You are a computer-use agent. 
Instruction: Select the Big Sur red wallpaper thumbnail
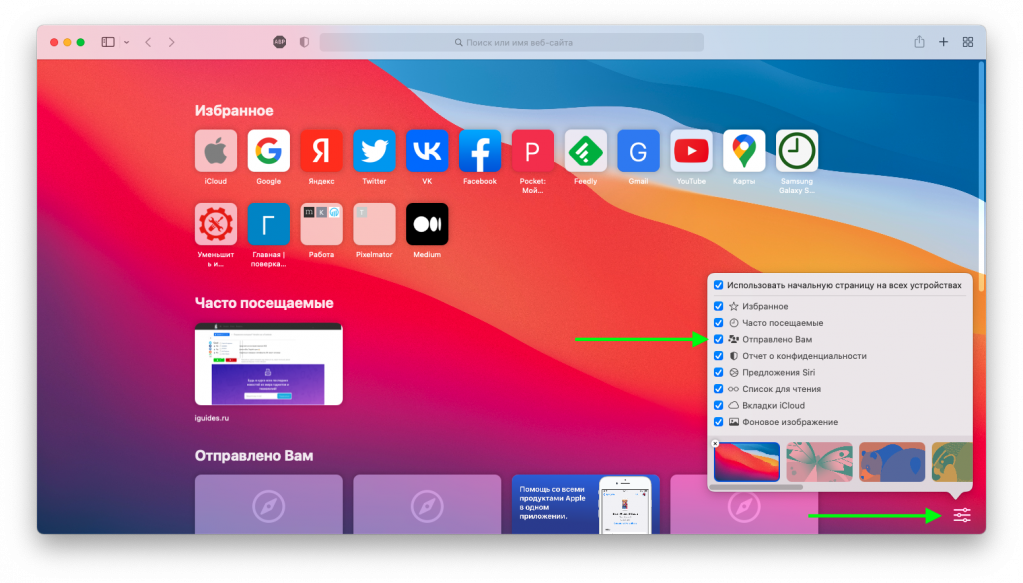point(747,462)
